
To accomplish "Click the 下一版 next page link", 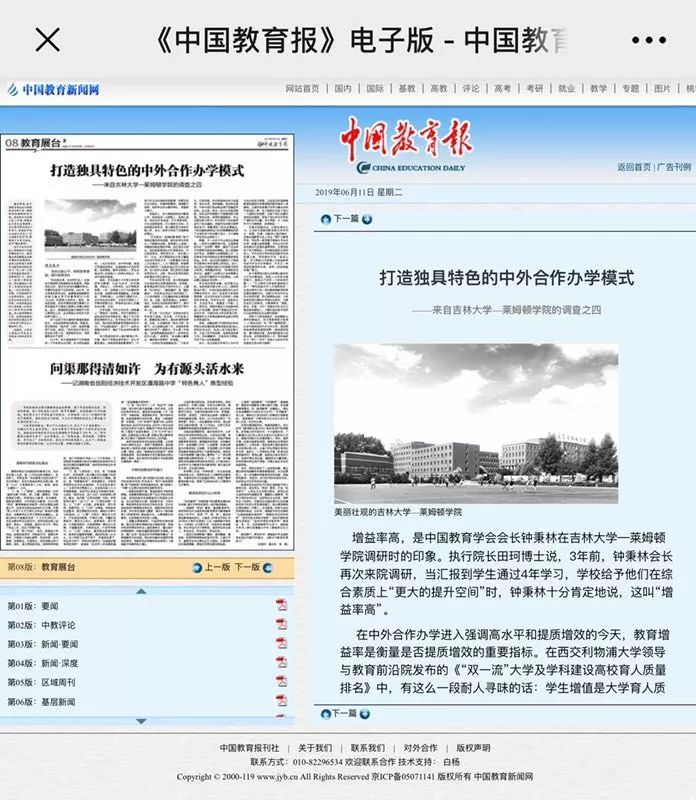I will pyautogui.click(x=247, y=567).
